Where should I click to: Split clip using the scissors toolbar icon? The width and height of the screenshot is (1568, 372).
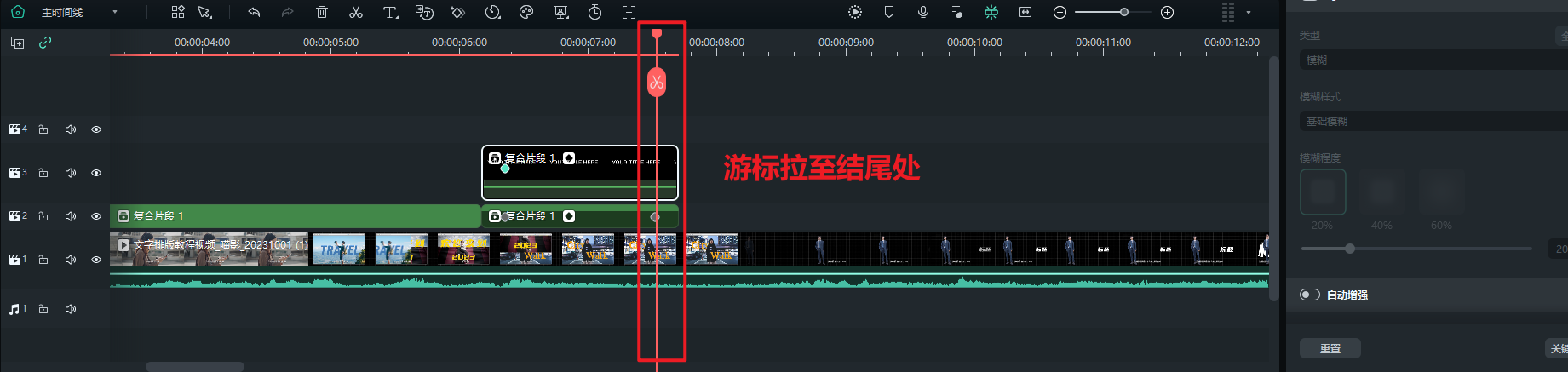click(x=356, y=12)
